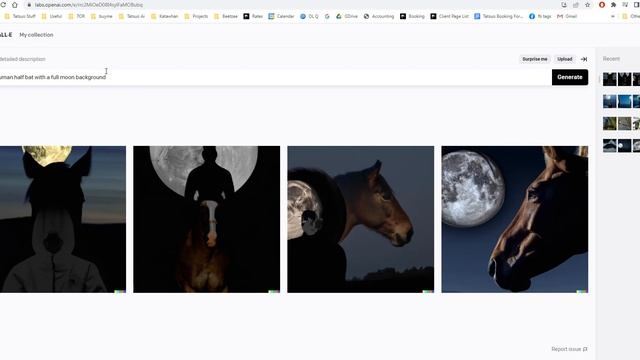Viewport: 640px width, 360px height.
Task: Open the puzzle-piece Extensions menu
Action: coord(613,5)
